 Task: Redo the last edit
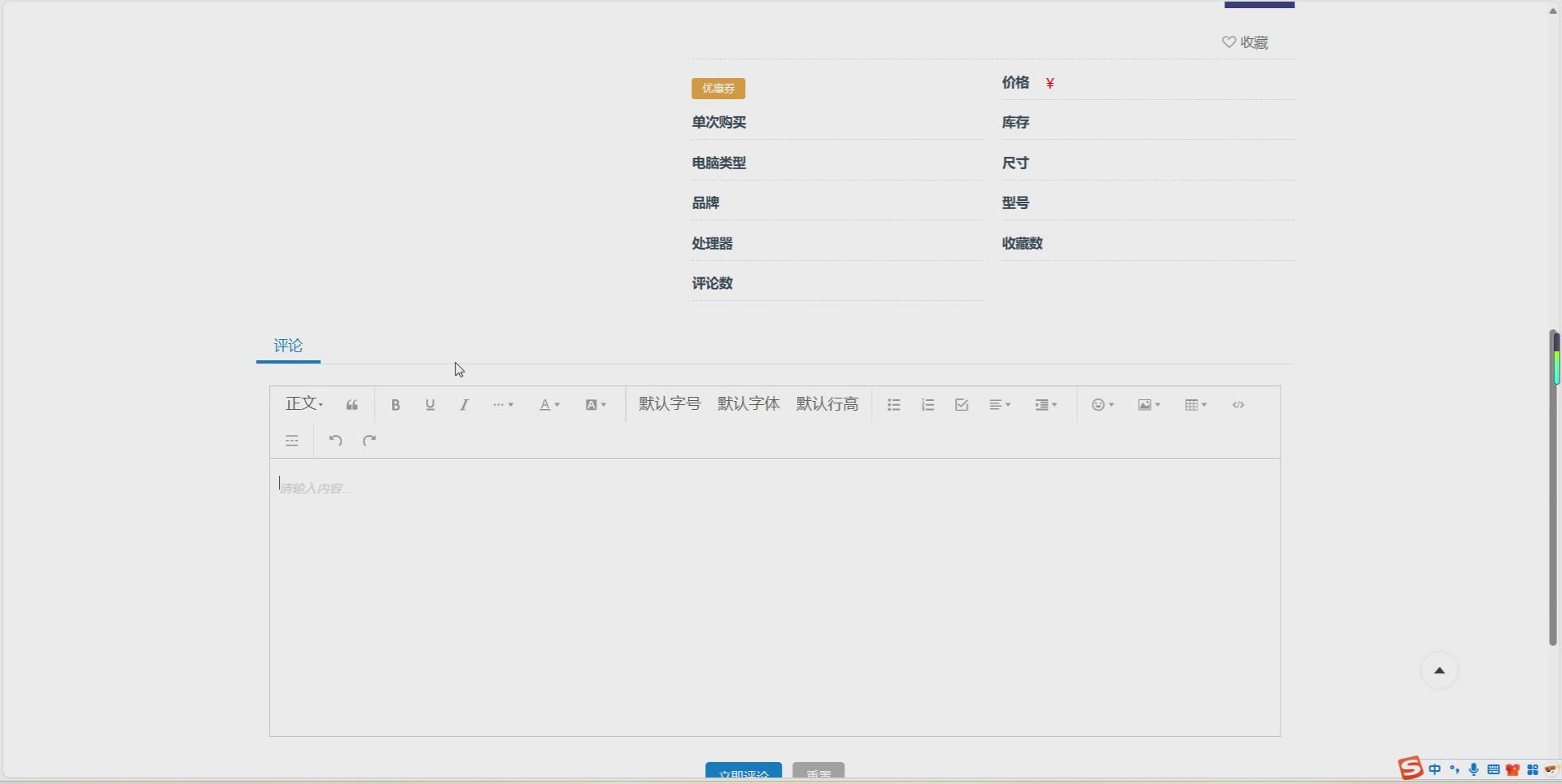(x=369, y=441)
